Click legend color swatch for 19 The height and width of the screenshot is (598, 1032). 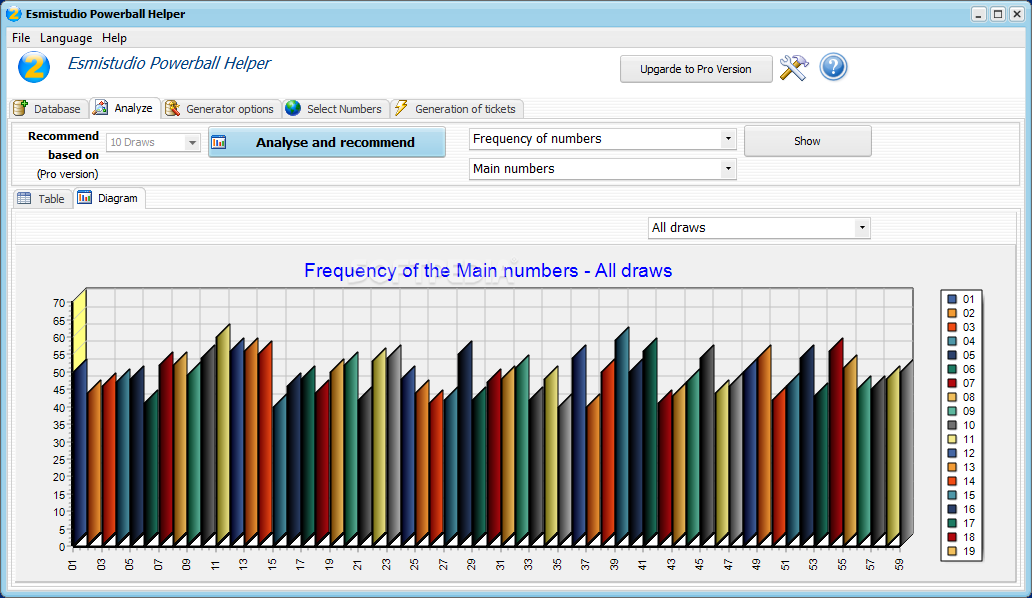pyautogui.click(x=952, y=551)
